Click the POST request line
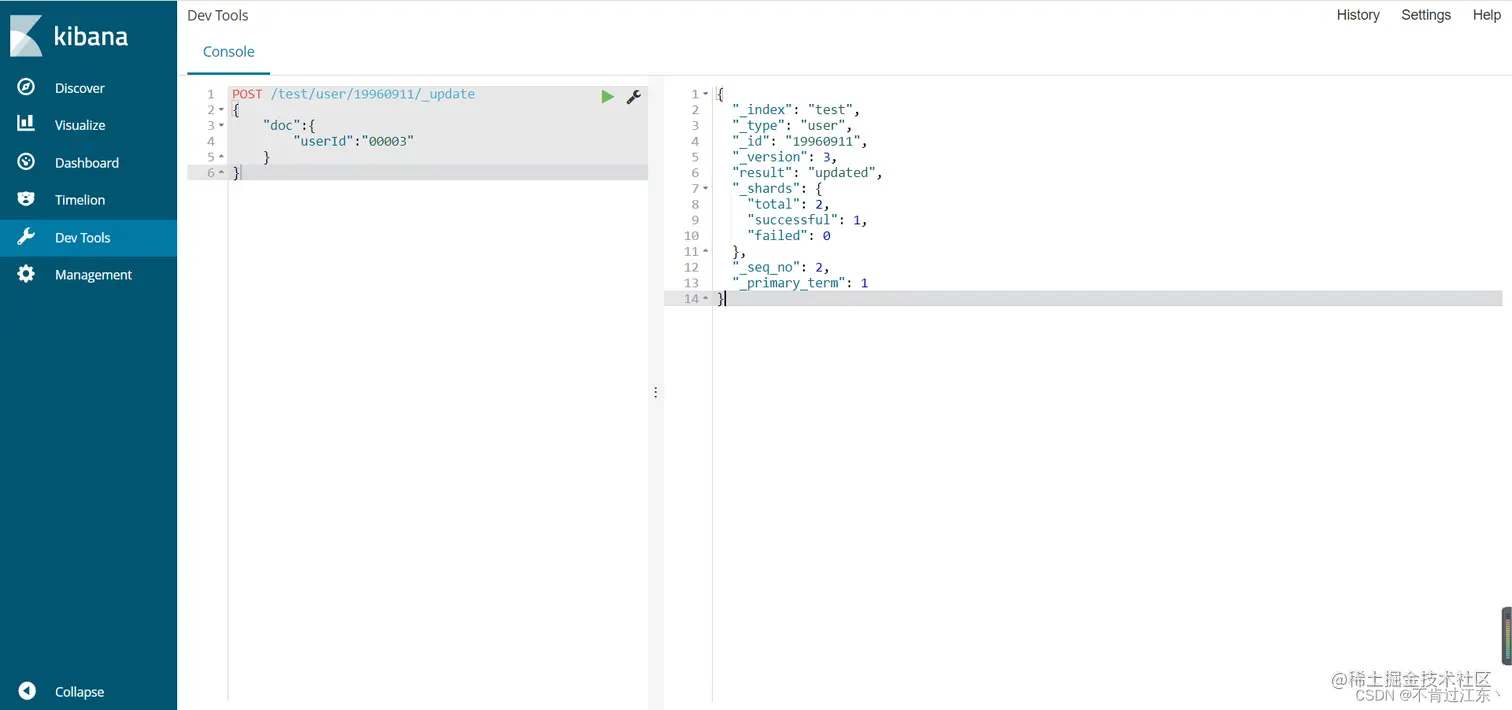Viewport: 1512px width, 710px height. 353,94
